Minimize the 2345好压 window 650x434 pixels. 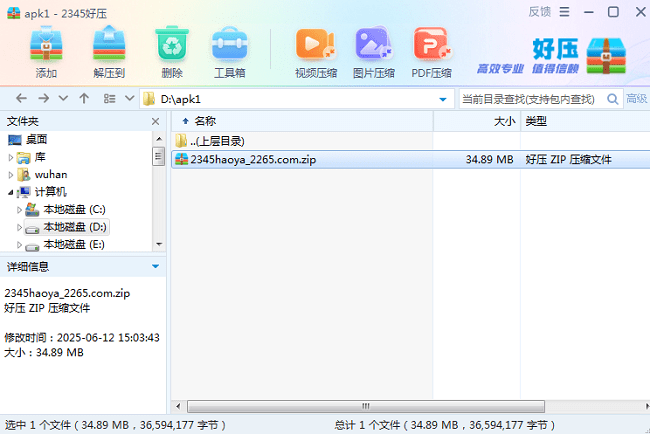[x=589, y=12]
